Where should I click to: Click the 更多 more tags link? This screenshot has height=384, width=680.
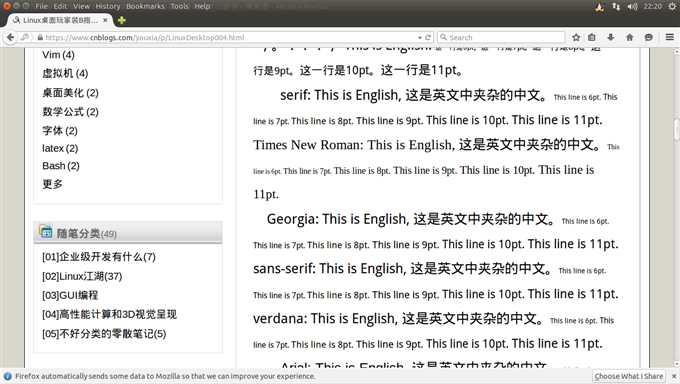[x=52, y=184]
